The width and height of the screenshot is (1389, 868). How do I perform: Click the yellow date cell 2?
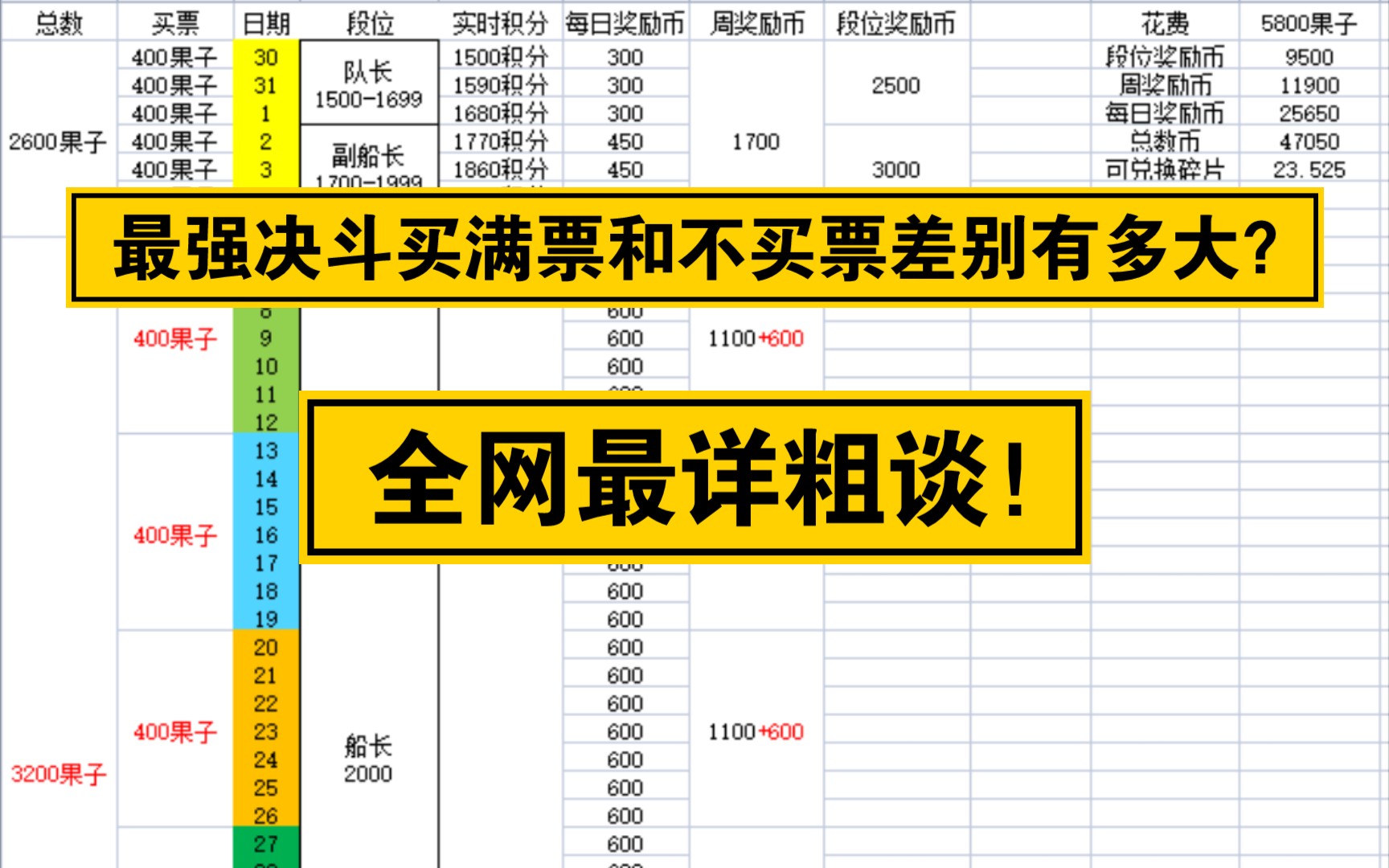pyautogui.click(x=266, y=141)
